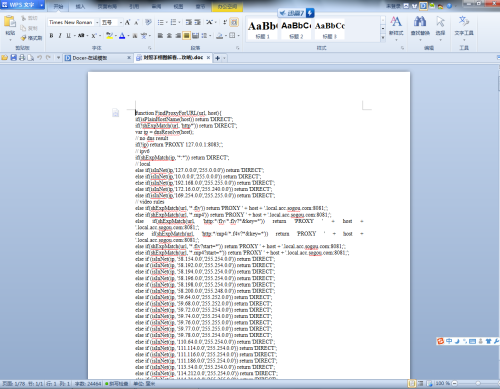Switch to the View ribbon tab
Viewport: 500px width, 389px height.
pyautogui.click(x=179, y=6)
